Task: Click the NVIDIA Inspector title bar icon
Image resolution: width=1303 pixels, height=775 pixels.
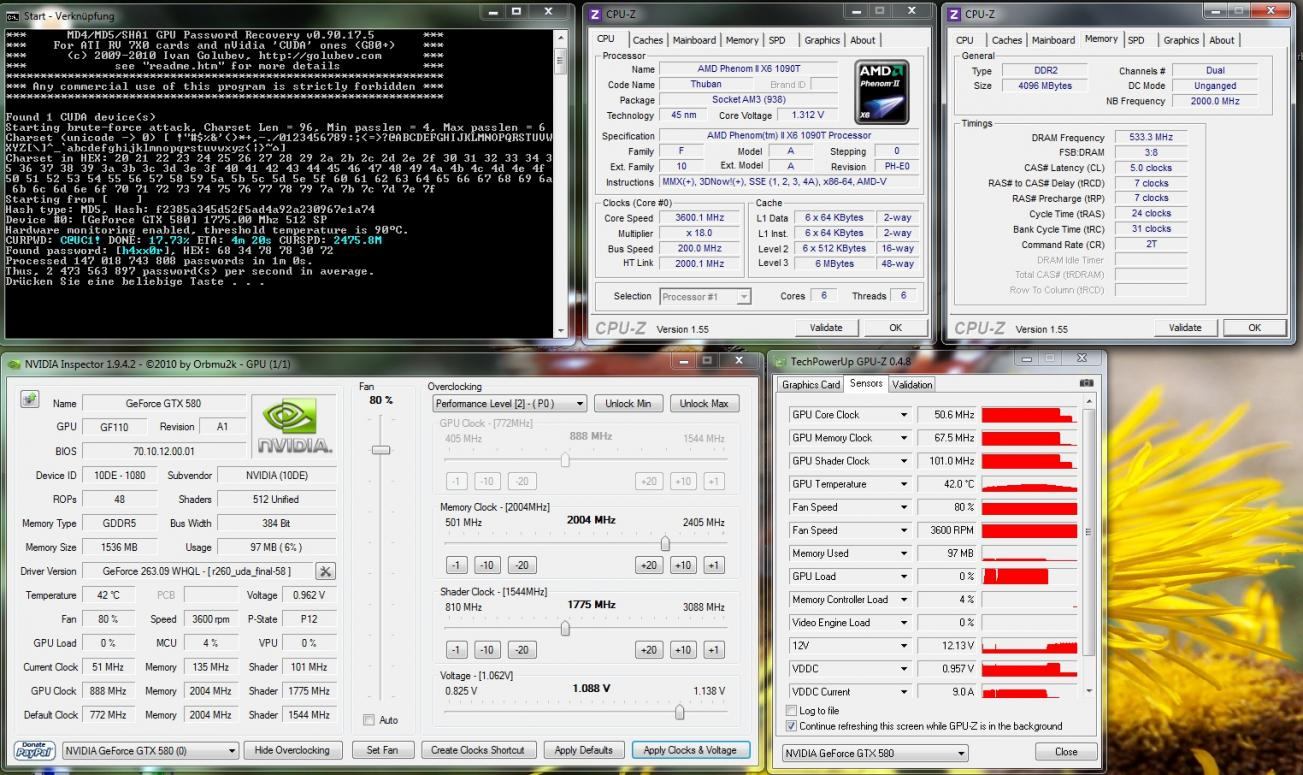Action: 13,363
